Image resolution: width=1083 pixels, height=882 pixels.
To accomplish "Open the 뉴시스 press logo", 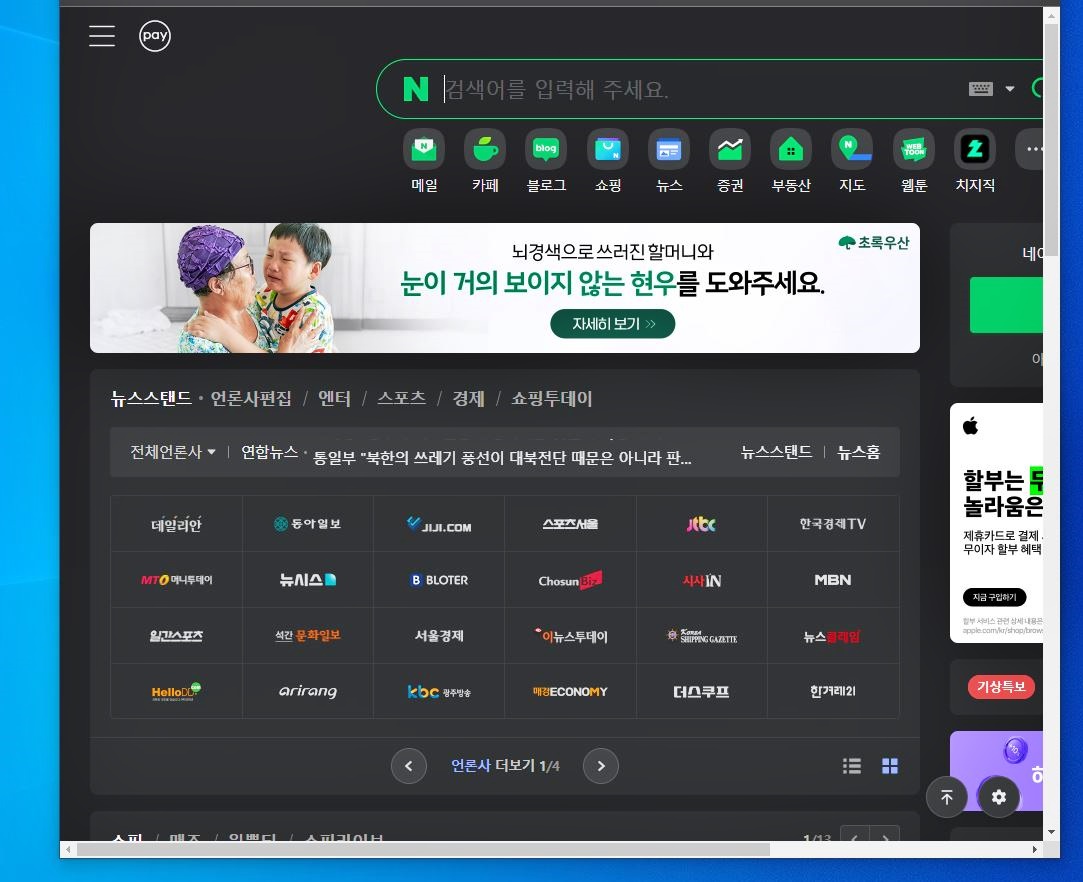I will [x=307, y=580].
